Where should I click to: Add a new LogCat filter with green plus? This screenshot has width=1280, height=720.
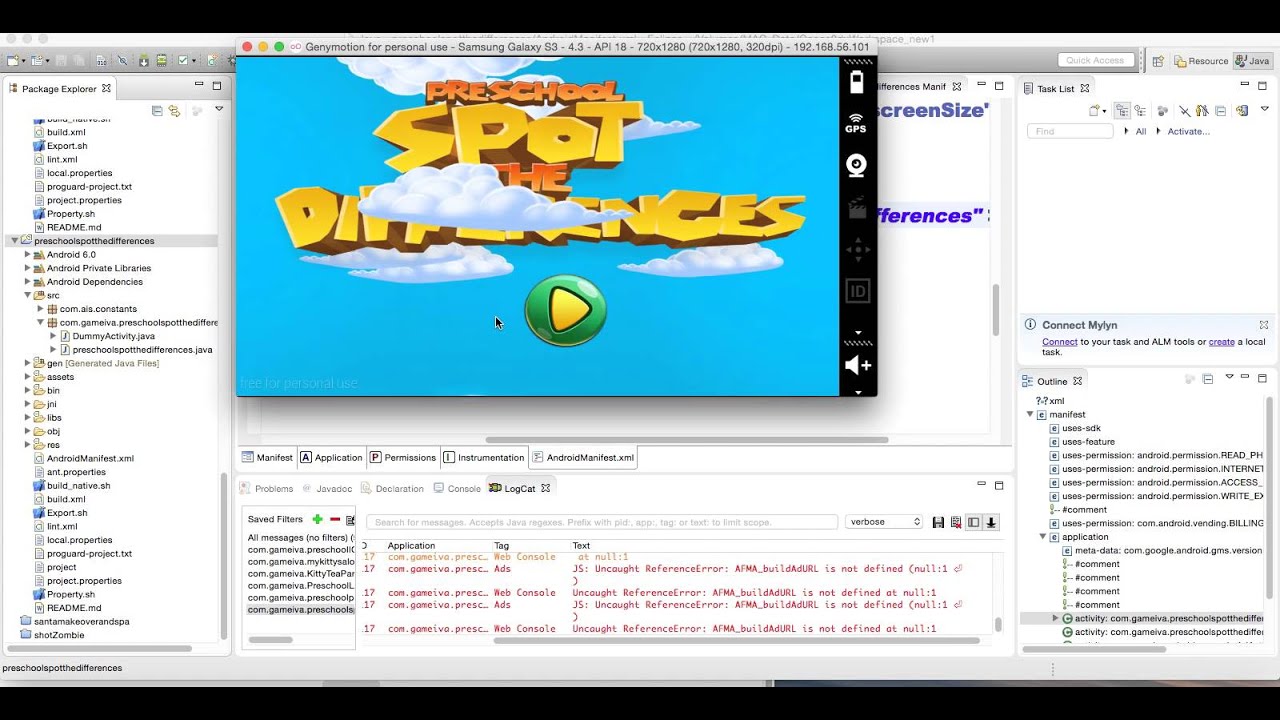coord(317,519)
